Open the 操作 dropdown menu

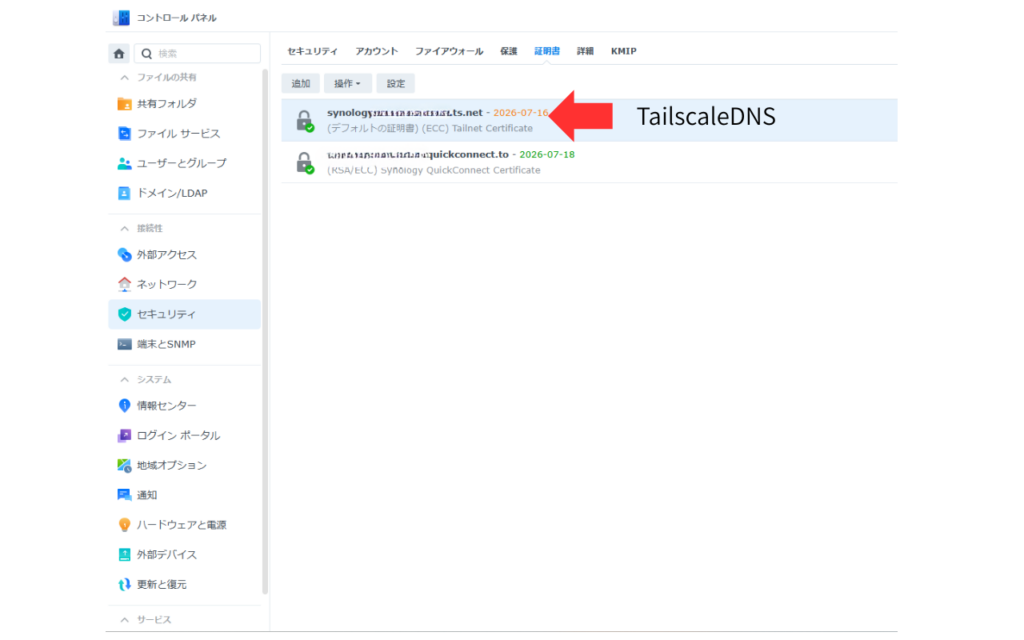[x=347, y=84]
